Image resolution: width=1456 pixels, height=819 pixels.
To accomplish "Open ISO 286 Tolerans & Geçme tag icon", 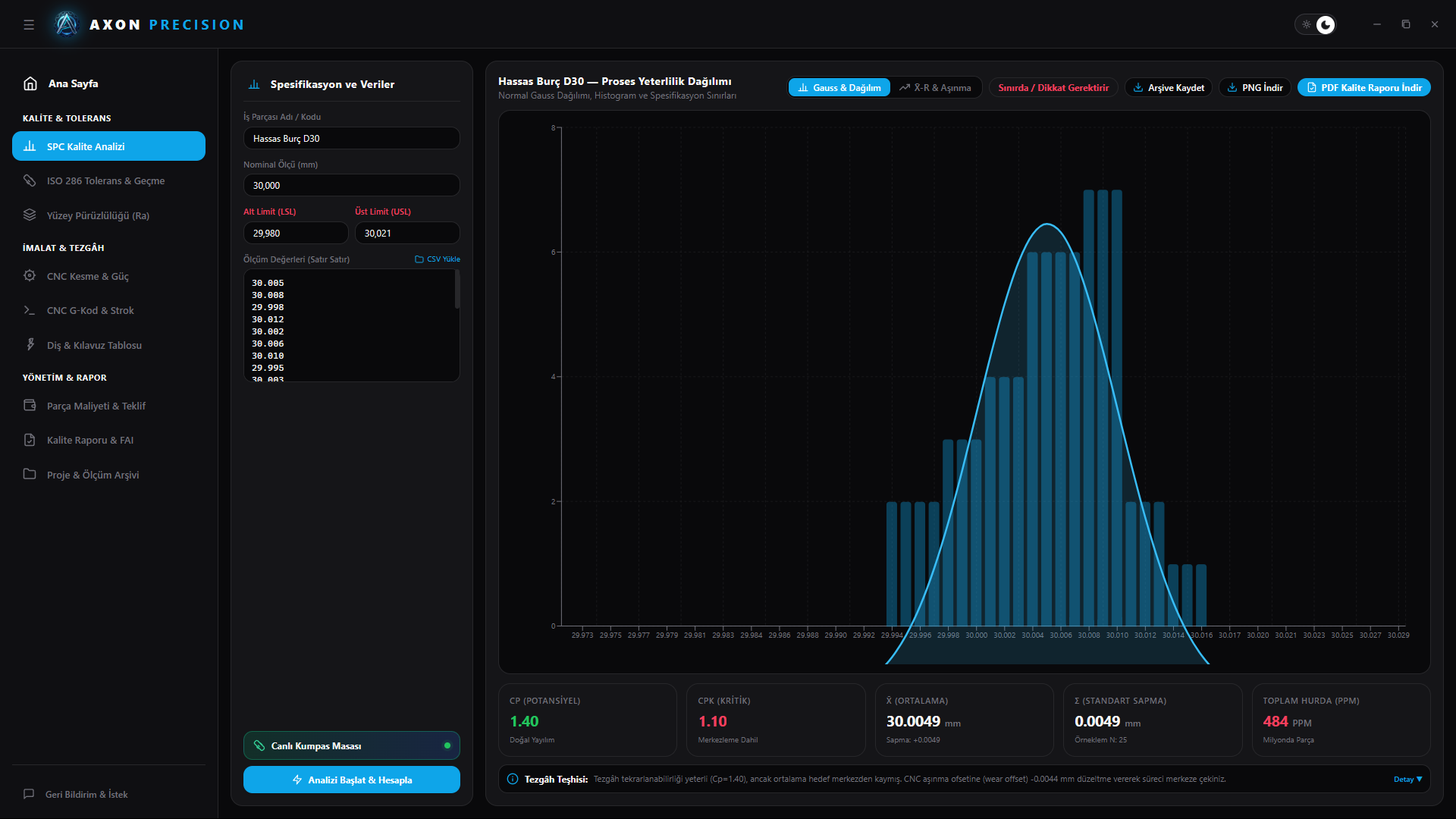I will point(30,180).
